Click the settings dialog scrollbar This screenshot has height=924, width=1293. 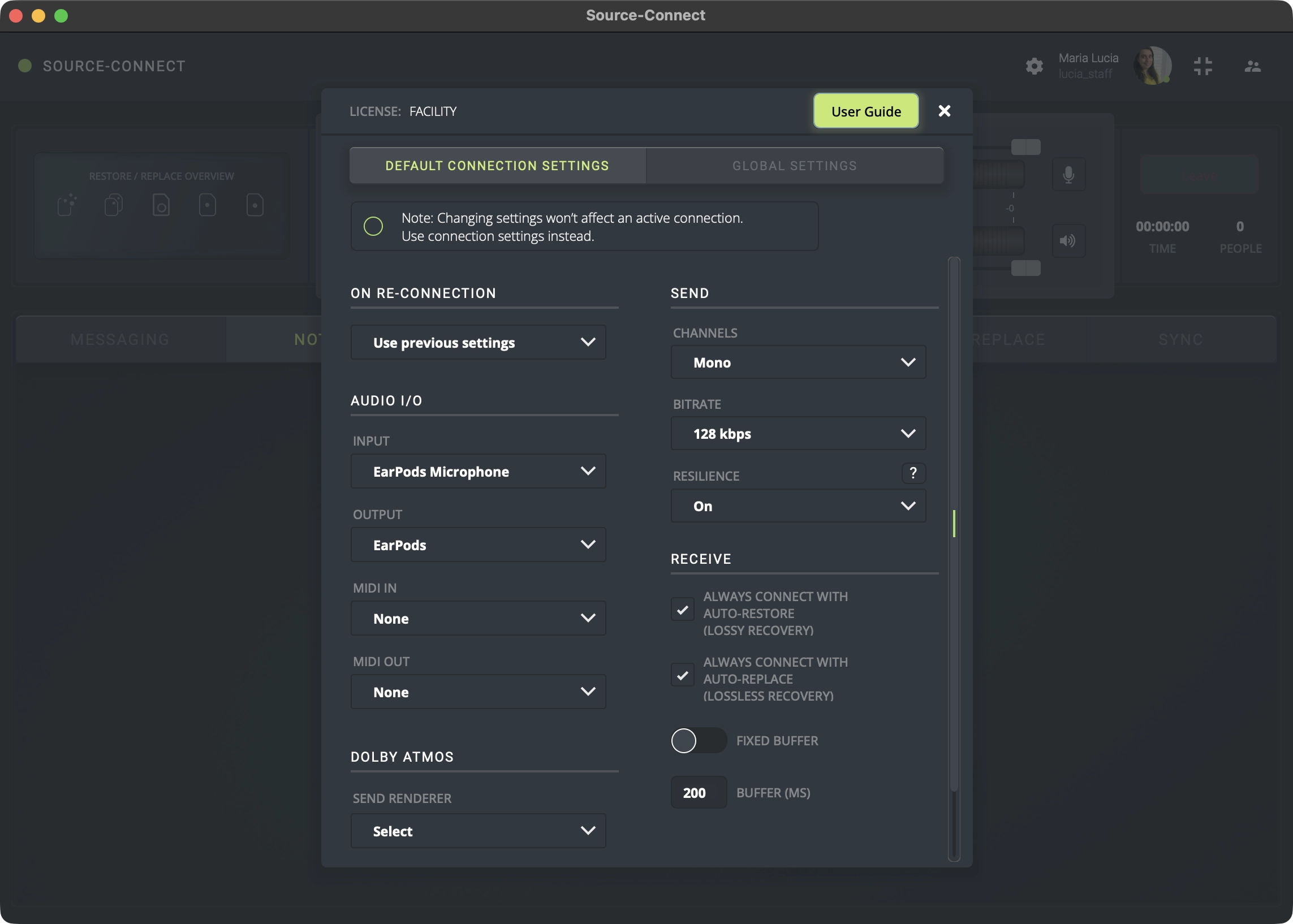click(x=954, y=523)
